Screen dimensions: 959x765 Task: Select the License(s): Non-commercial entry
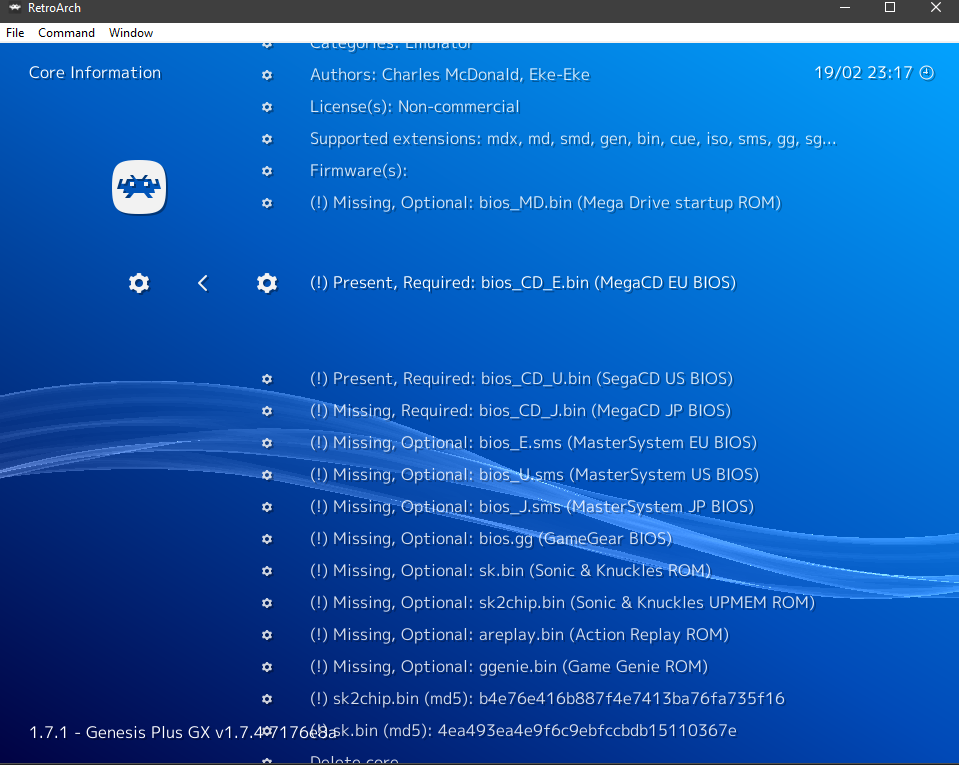[415, 107]
